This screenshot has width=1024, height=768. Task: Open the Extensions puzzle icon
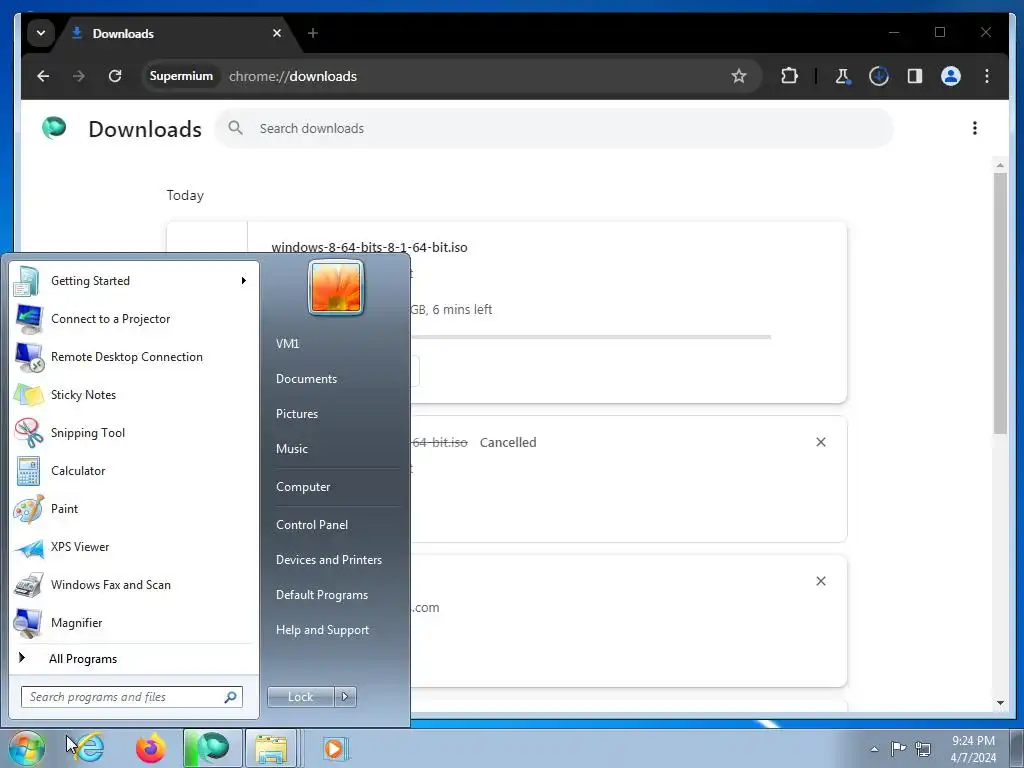point(789,76)
